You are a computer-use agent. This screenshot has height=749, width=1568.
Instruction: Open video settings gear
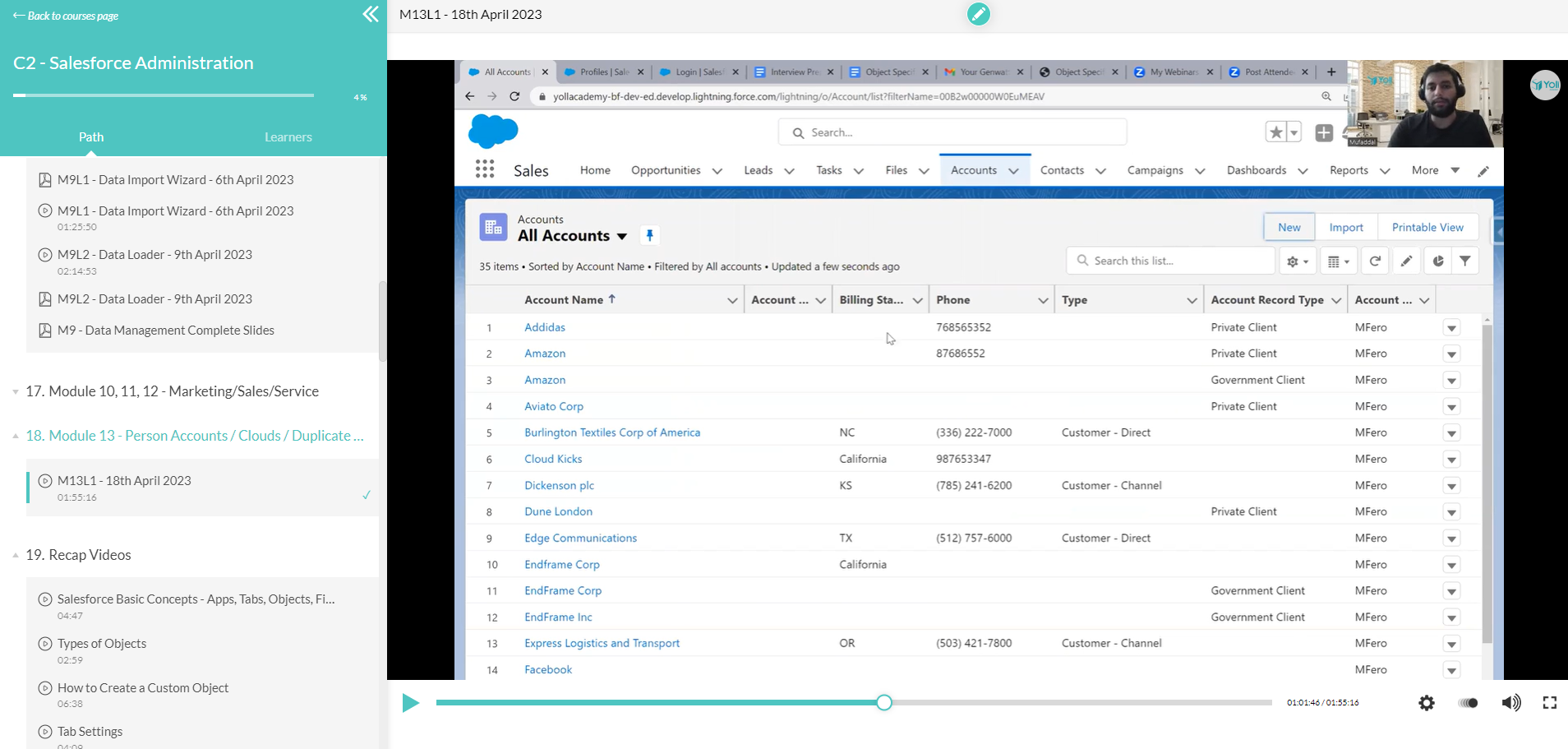(1427, 703)
